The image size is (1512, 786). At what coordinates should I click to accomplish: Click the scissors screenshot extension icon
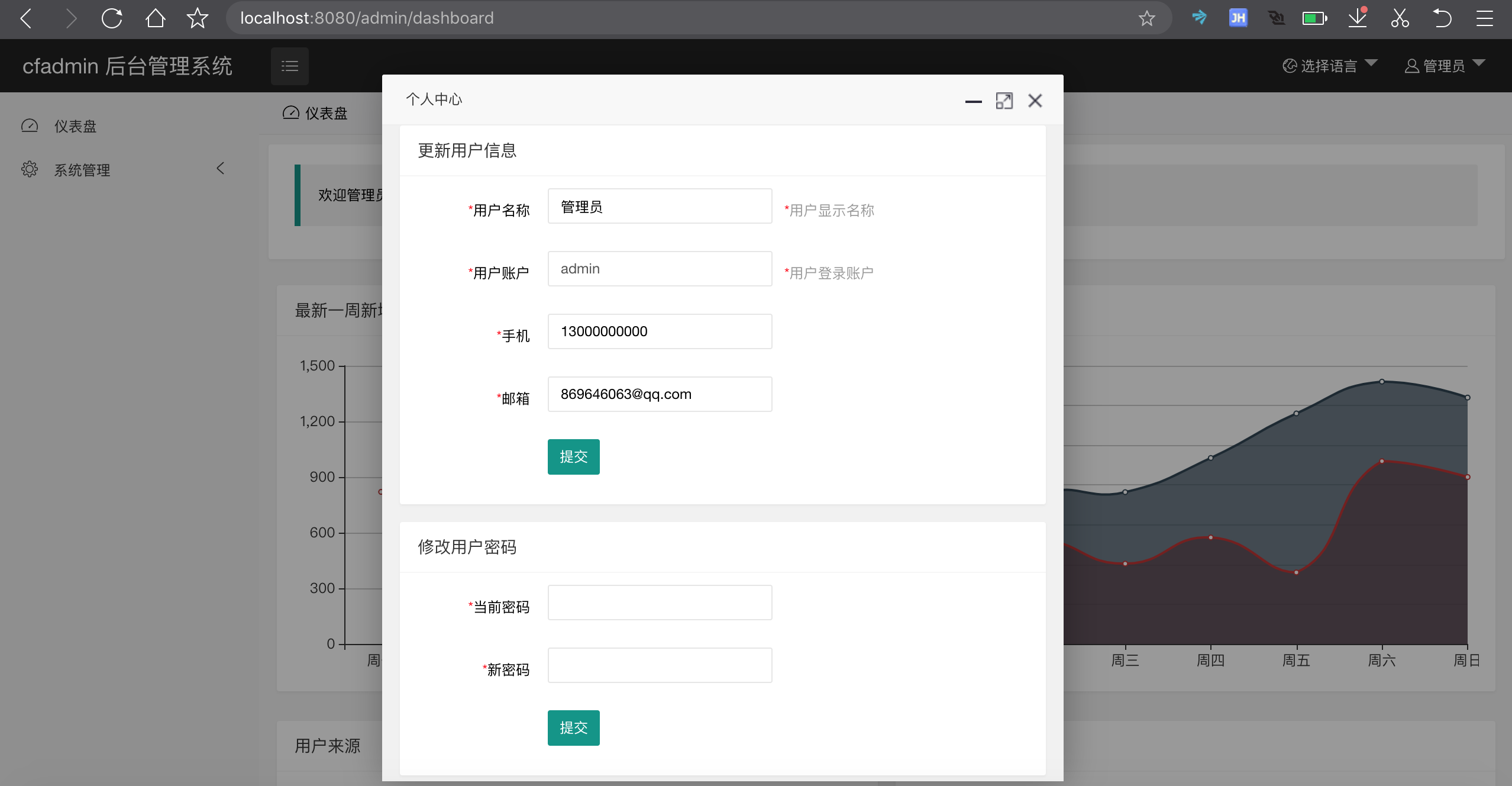tap(1400, 18)
